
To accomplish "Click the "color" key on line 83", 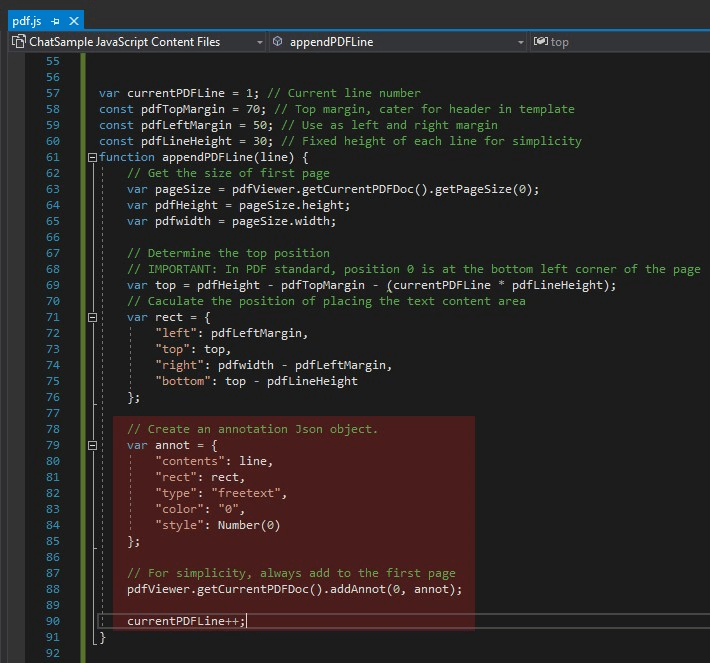I will [179, 509].
